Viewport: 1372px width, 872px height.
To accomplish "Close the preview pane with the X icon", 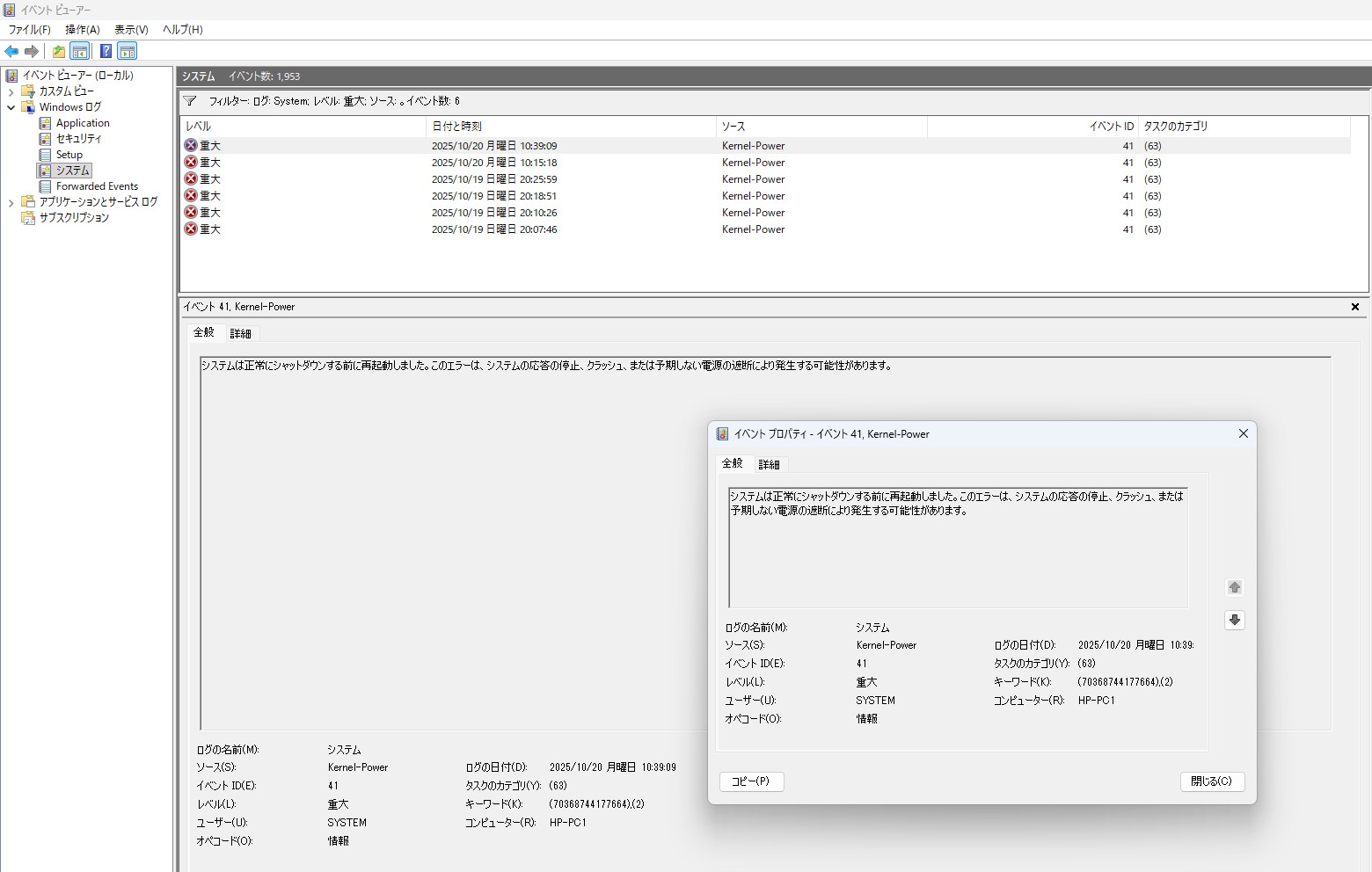I will coord(1354,307).
